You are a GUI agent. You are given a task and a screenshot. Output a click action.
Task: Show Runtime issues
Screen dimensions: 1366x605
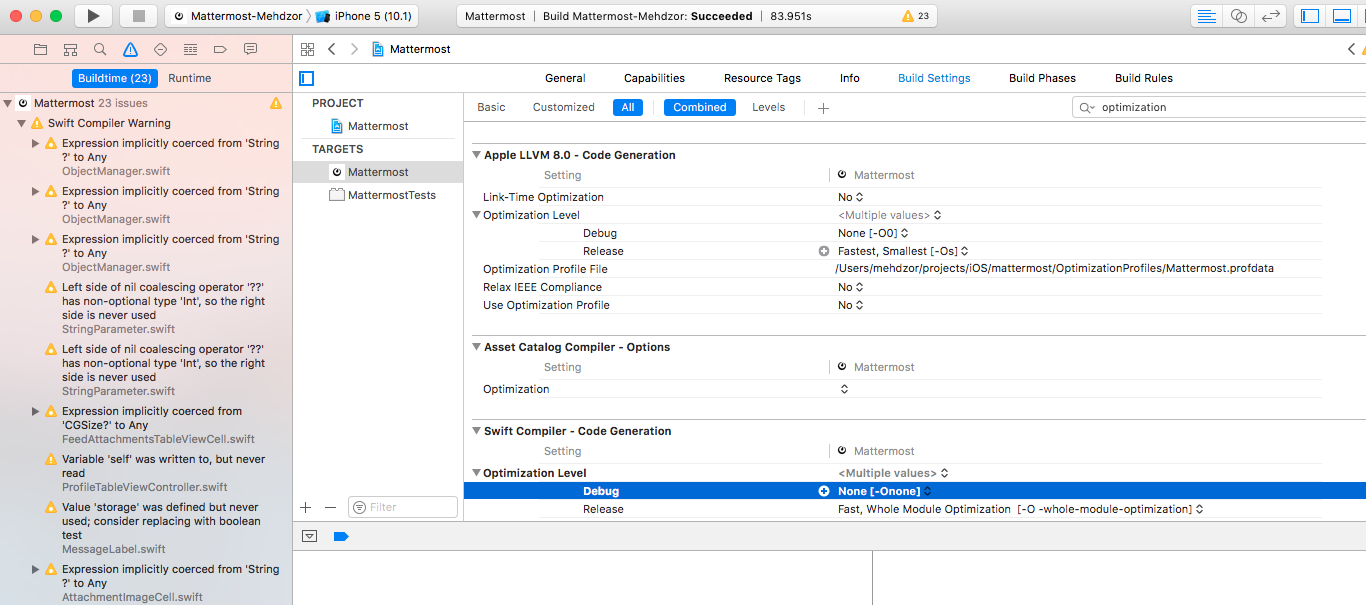click(x=189, y=78)
